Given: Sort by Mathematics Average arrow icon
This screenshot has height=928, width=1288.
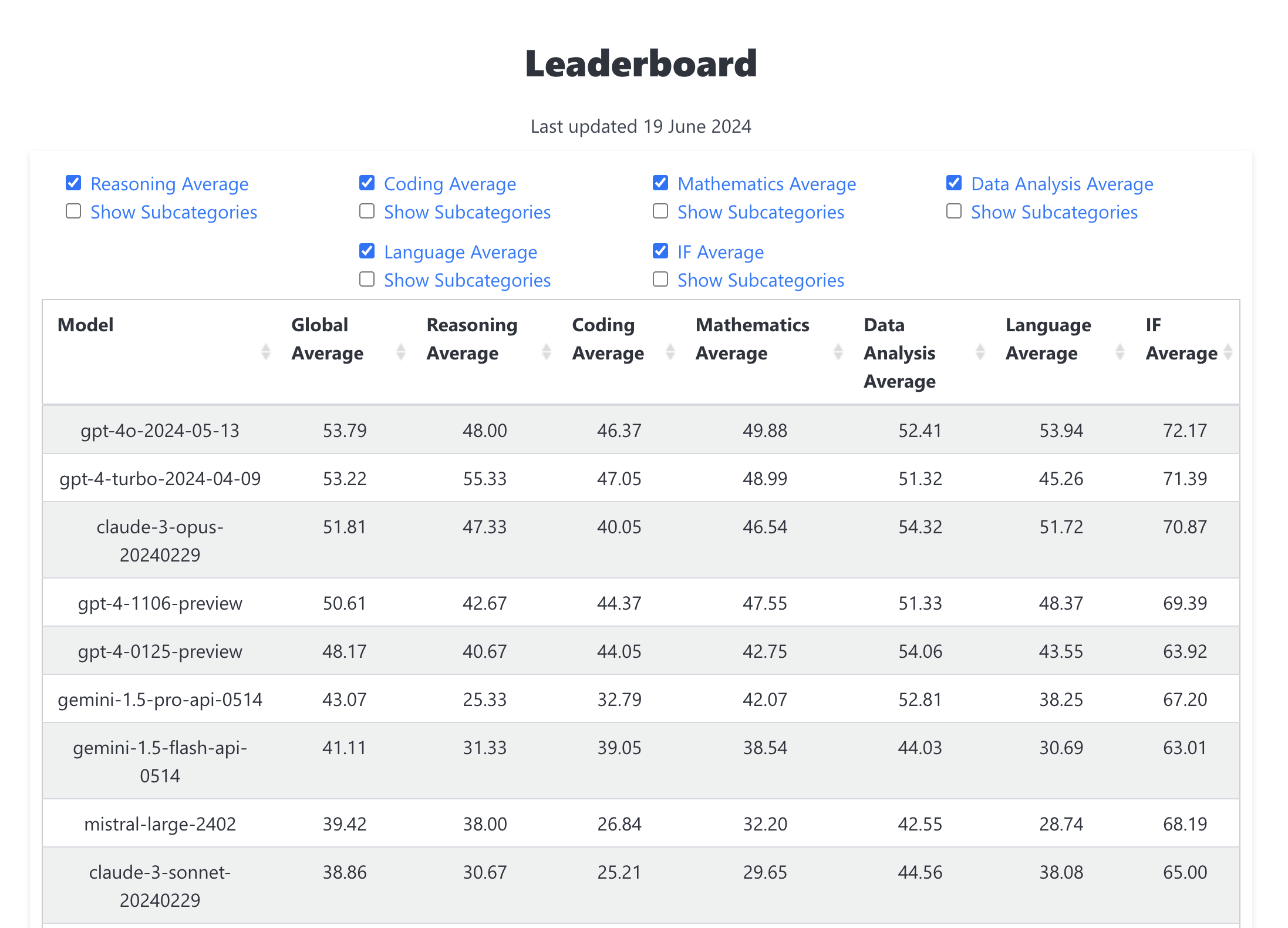Looking at the screenshot, I should (838, 352).
